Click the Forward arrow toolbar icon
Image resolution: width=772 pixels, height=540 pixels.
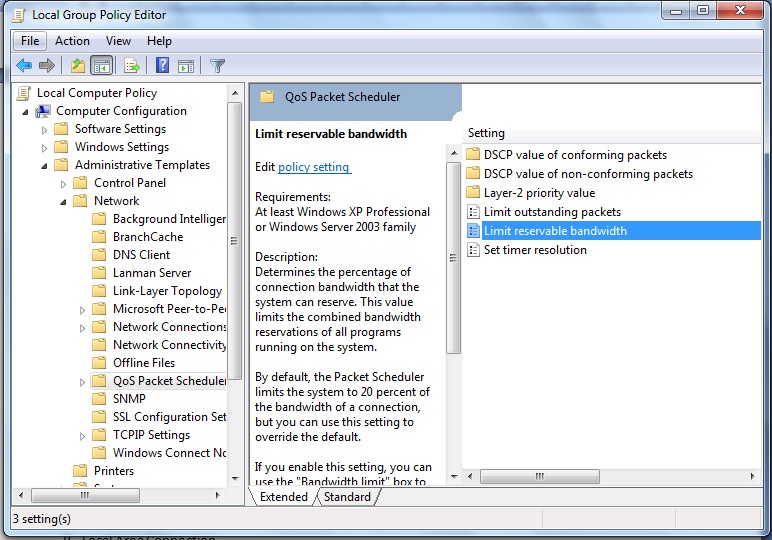[47, 65]
